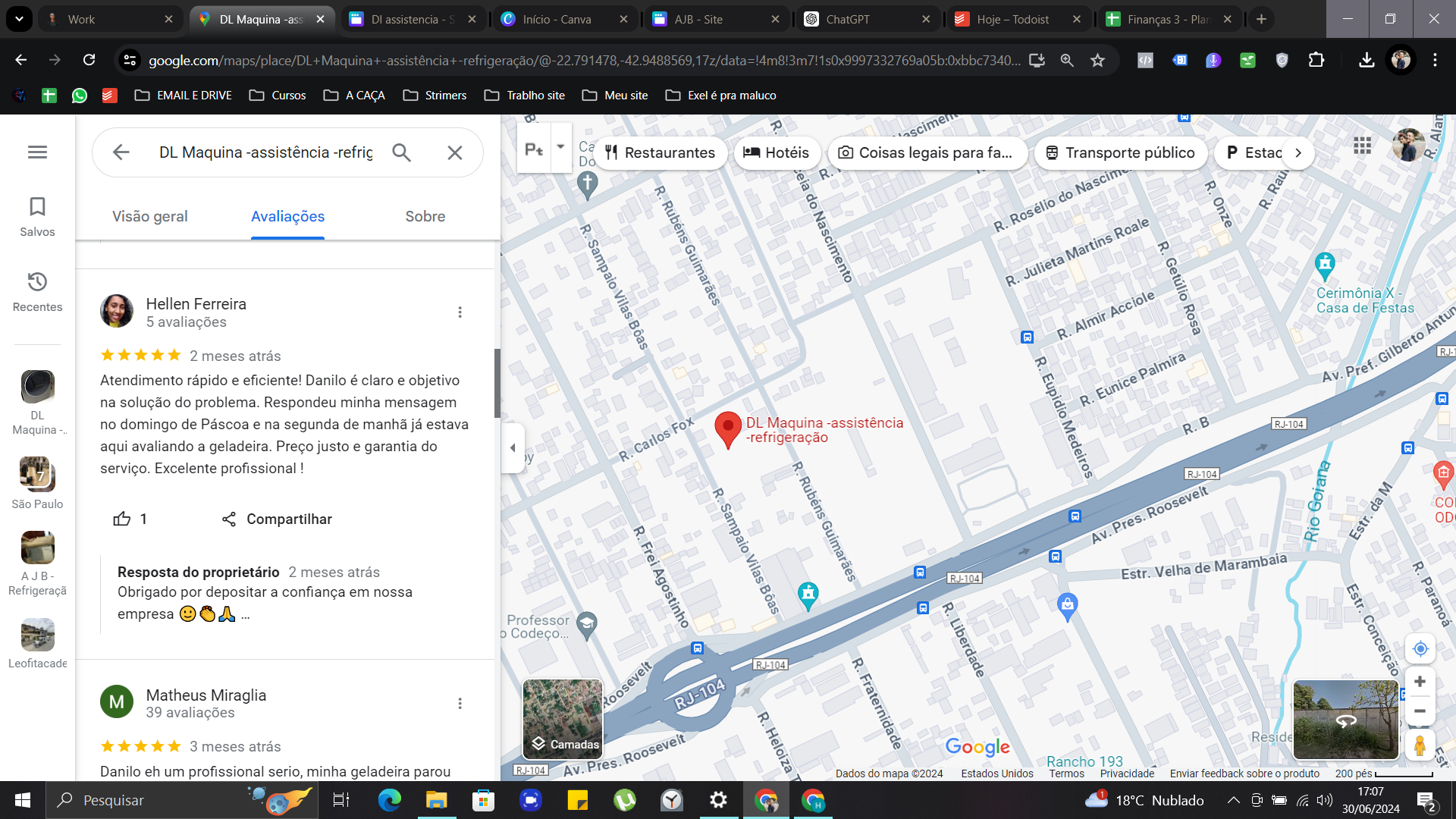Switch to Início - Canva browser tab
Viewport: 1456px width, 819px height.
tap(563, 19)
